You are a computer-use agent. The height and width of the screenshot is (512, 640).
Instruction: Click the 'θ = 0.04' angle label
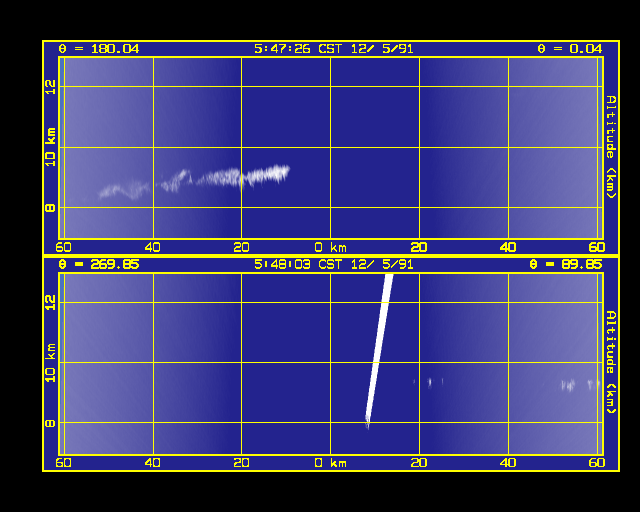click(569, 49)
